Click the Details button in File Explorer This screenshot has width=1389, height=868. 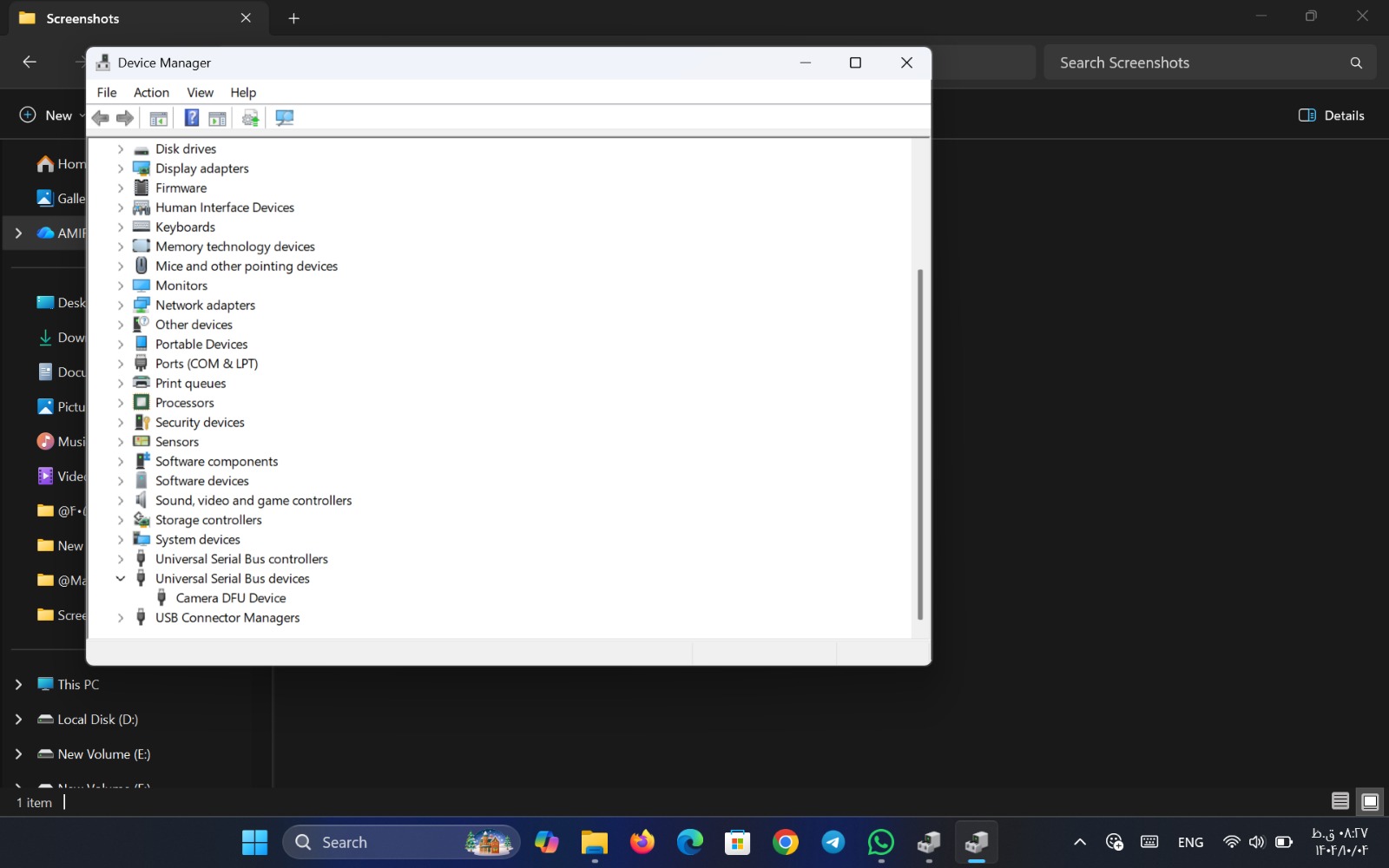1333,115
